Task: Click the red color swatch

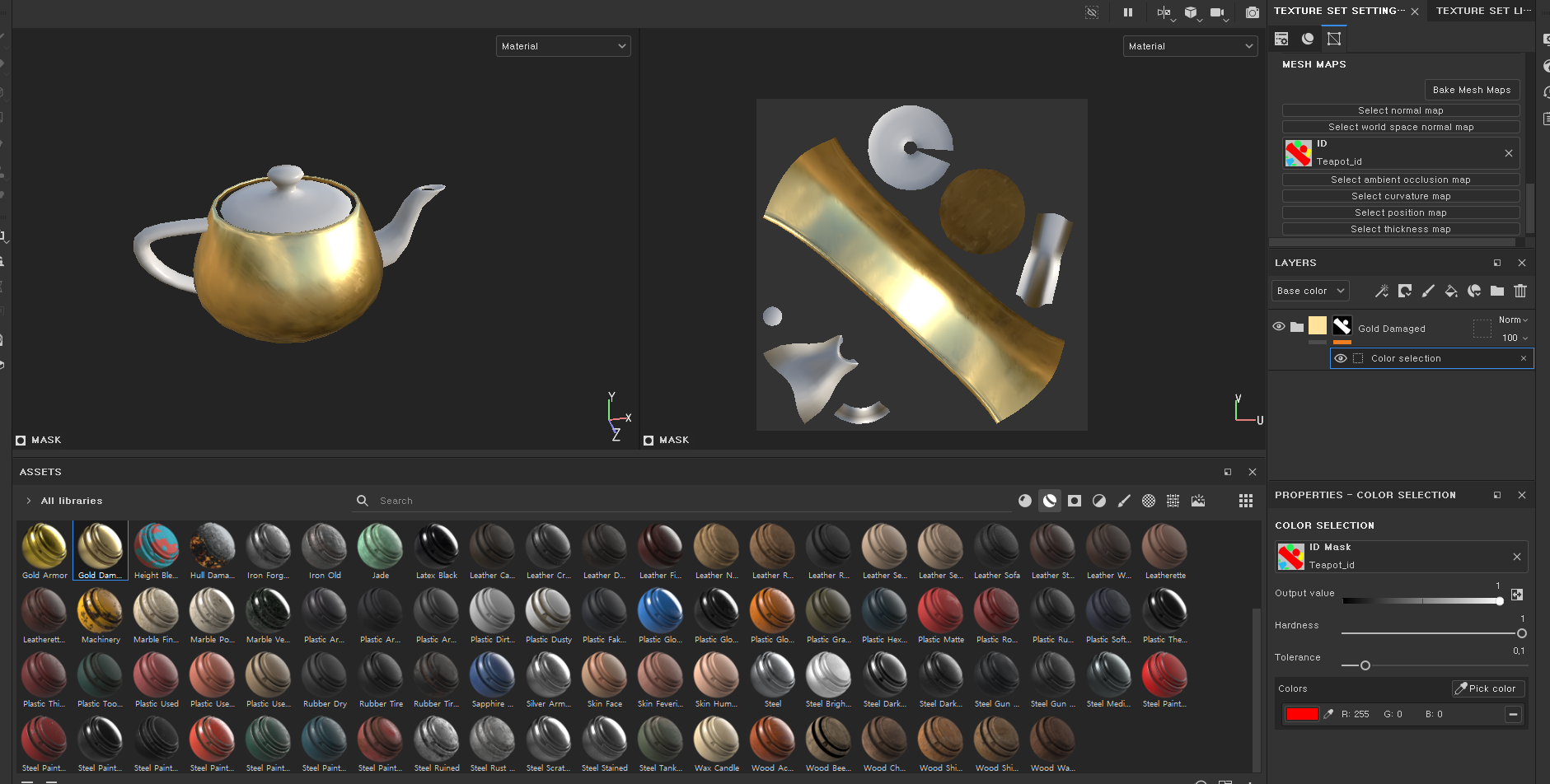Action: 1302,714
